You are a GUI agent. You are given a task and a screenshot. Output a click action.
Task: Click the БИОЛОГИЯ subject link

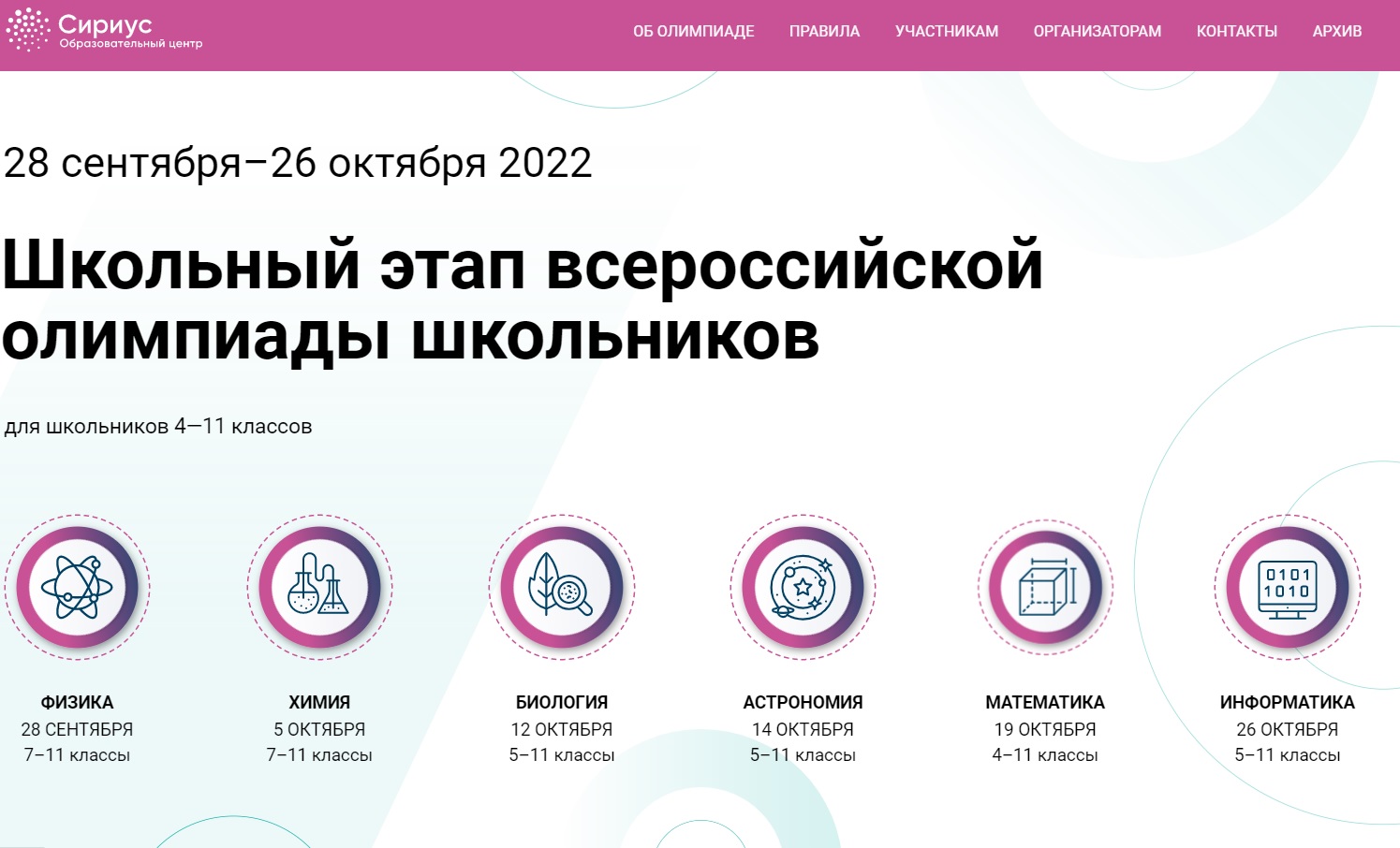point(562,702)
